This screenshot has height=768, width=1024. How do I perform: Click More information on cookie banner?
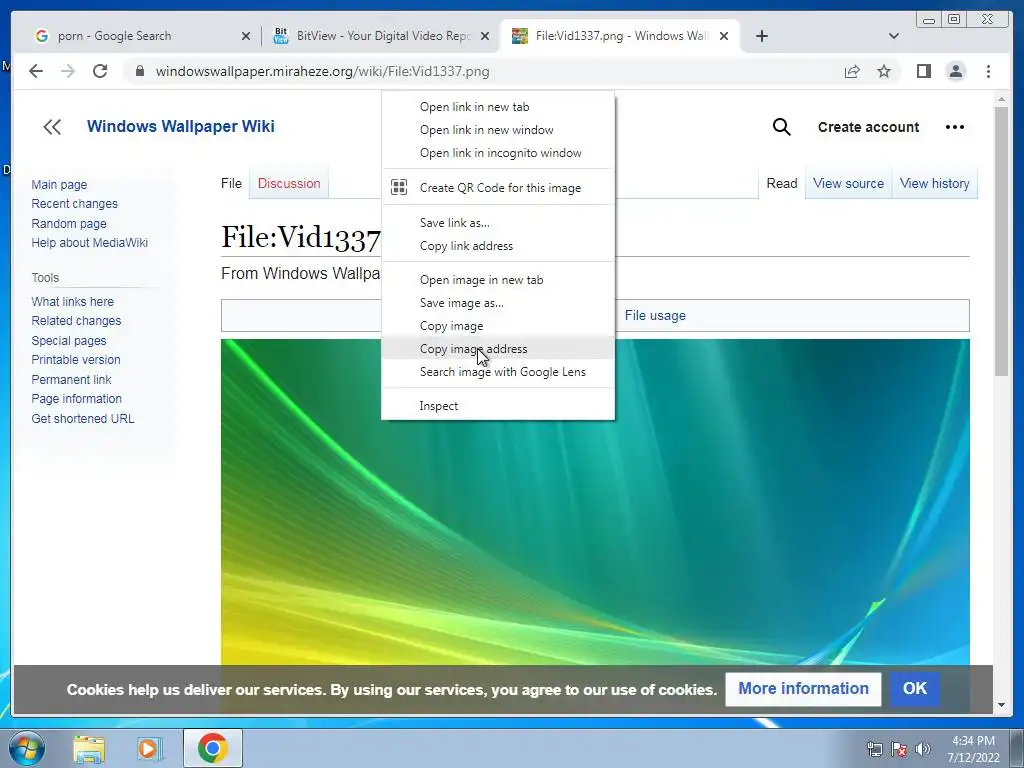pos(803,689)
